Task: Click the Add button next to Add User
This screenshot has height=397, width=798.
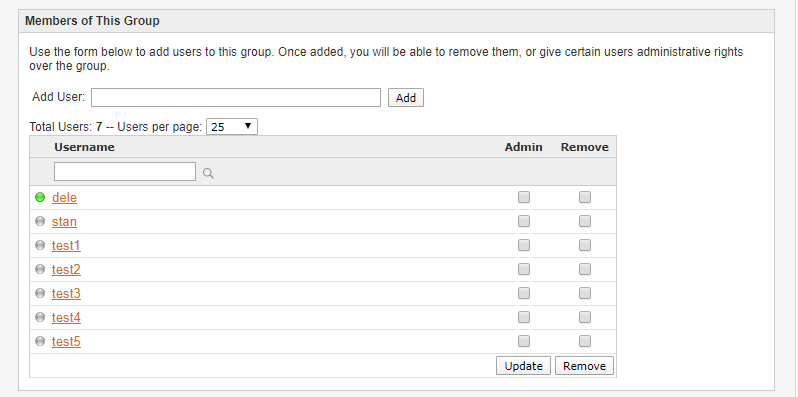Action: [406, 98]
